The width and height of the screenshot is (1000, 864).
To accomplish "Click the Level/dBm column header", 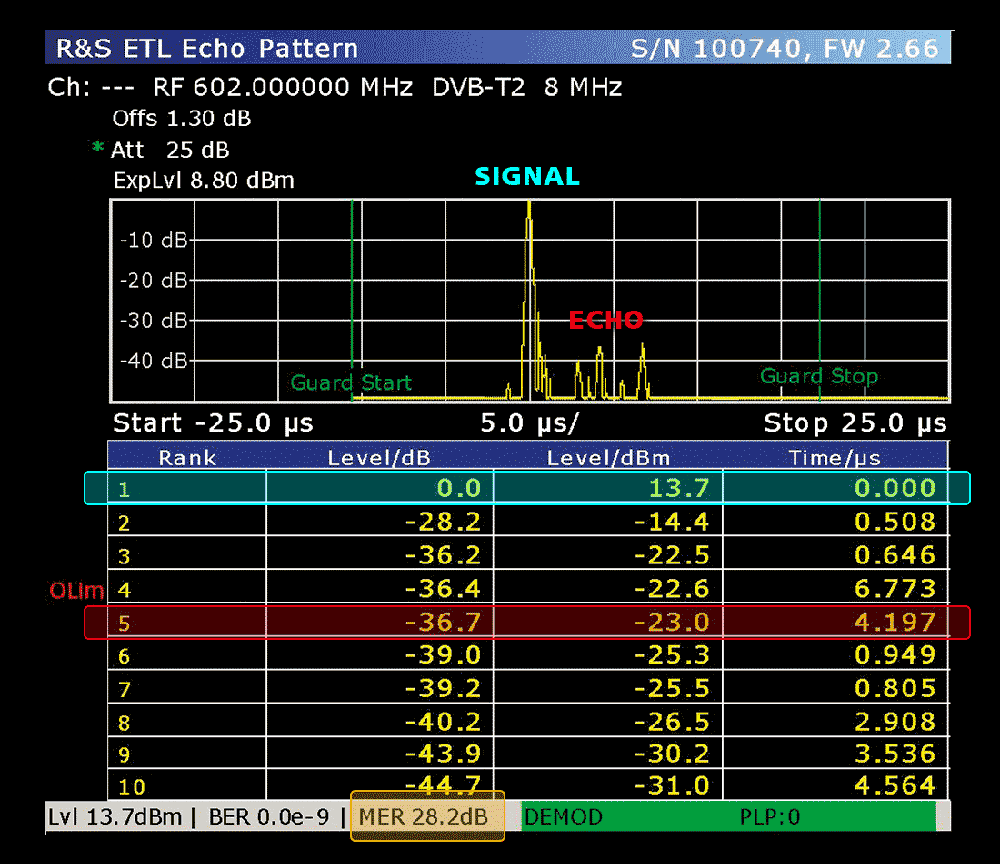I will point(608,458).
